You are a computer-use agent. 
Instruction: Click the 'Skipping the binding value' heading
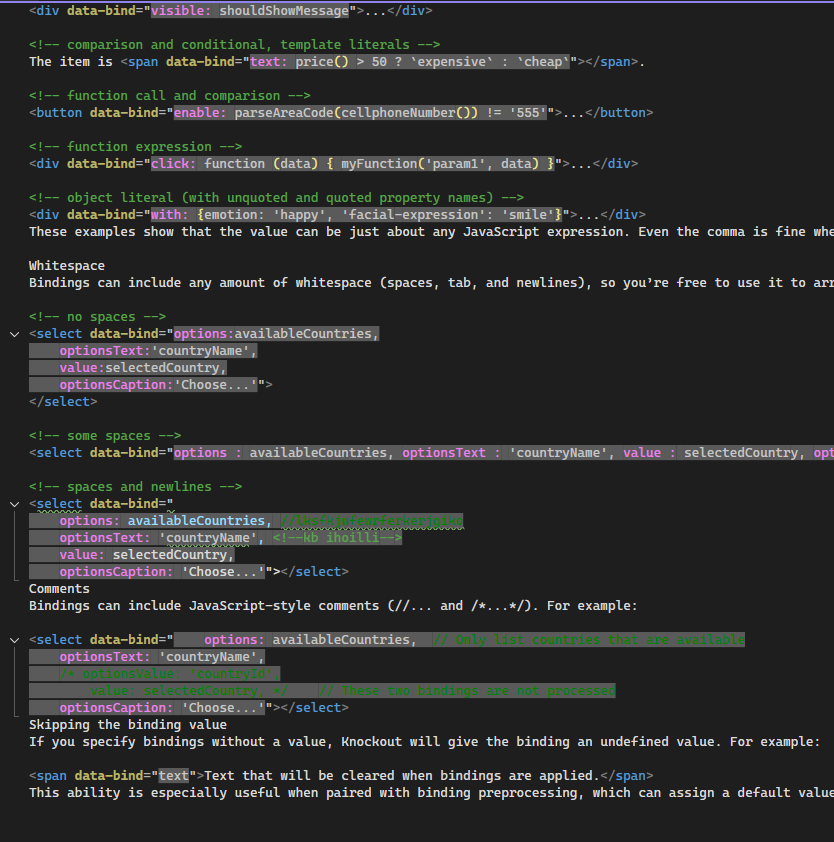127,725
